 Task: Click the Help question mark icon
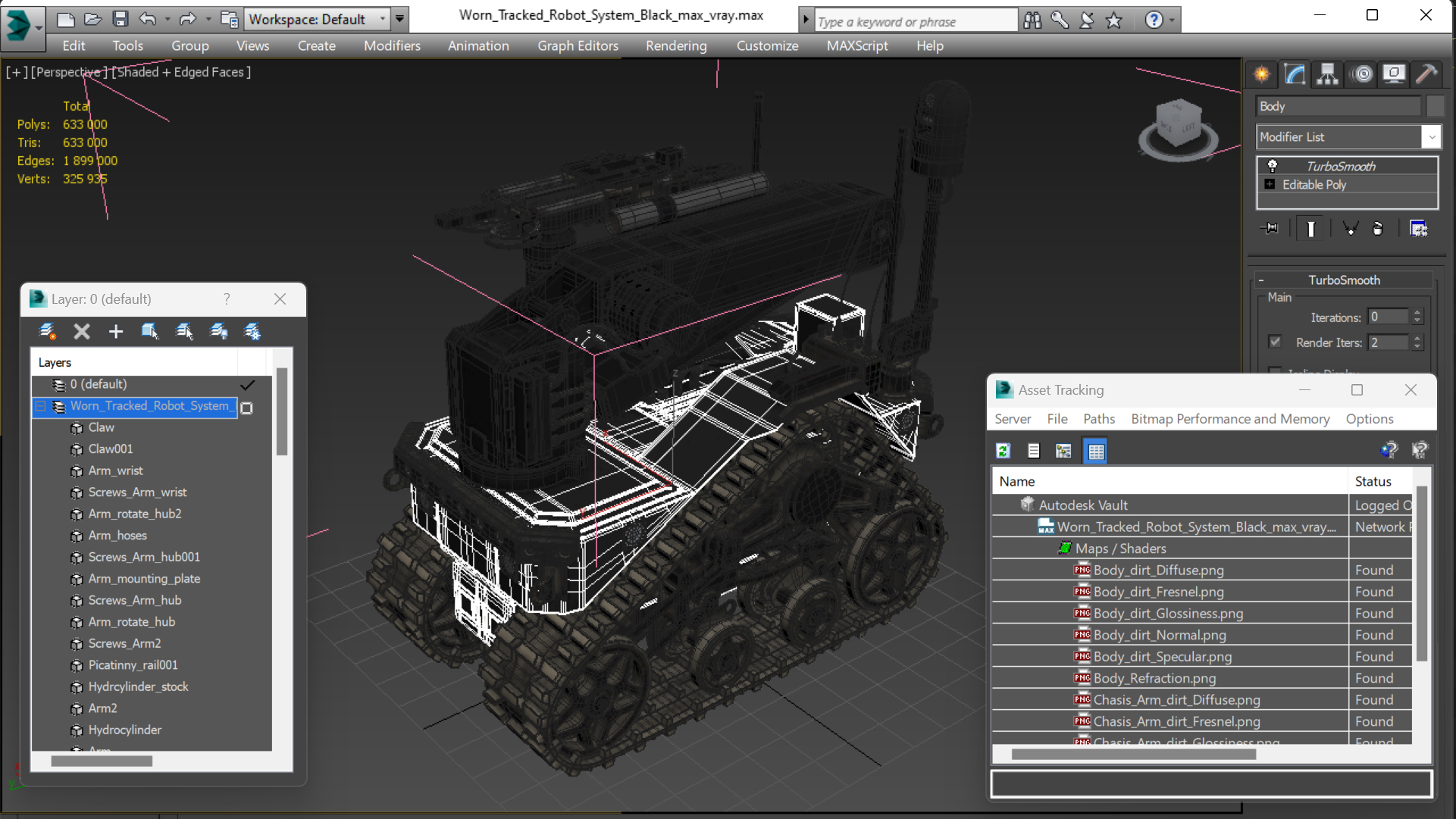tap(1154, 20)
